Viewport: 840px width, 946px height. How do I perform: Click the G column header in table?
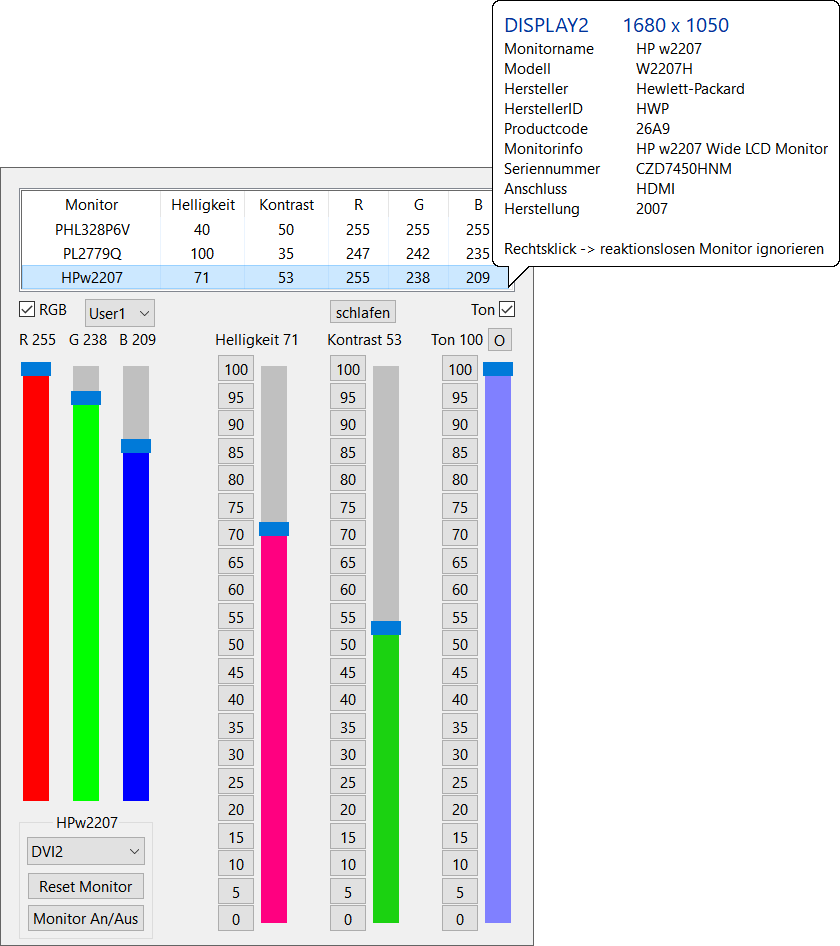[x=418, y=205]
